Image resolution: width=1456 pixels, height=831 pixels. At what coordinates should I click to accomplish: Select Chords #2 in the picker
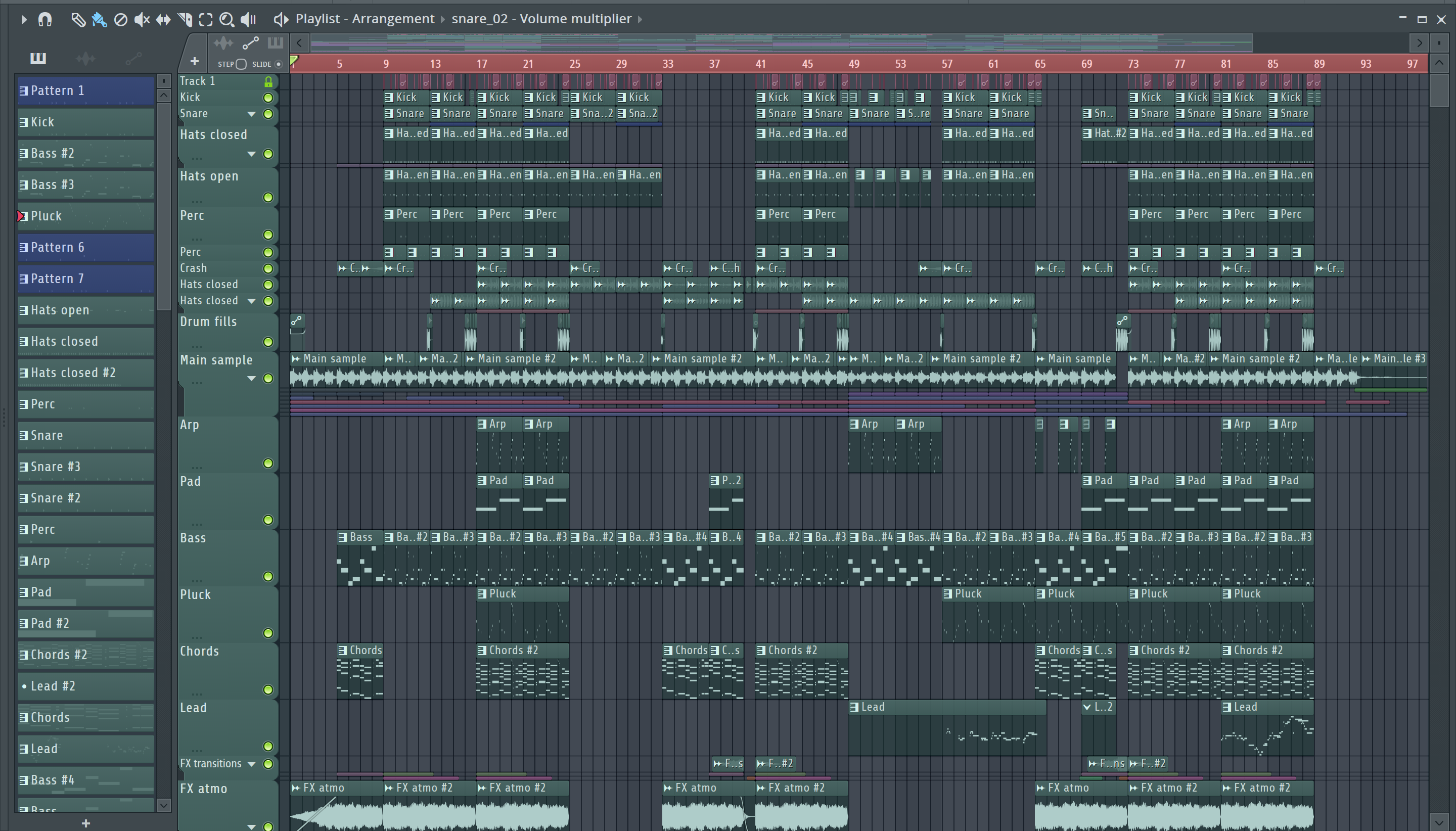tap(85, 655)
